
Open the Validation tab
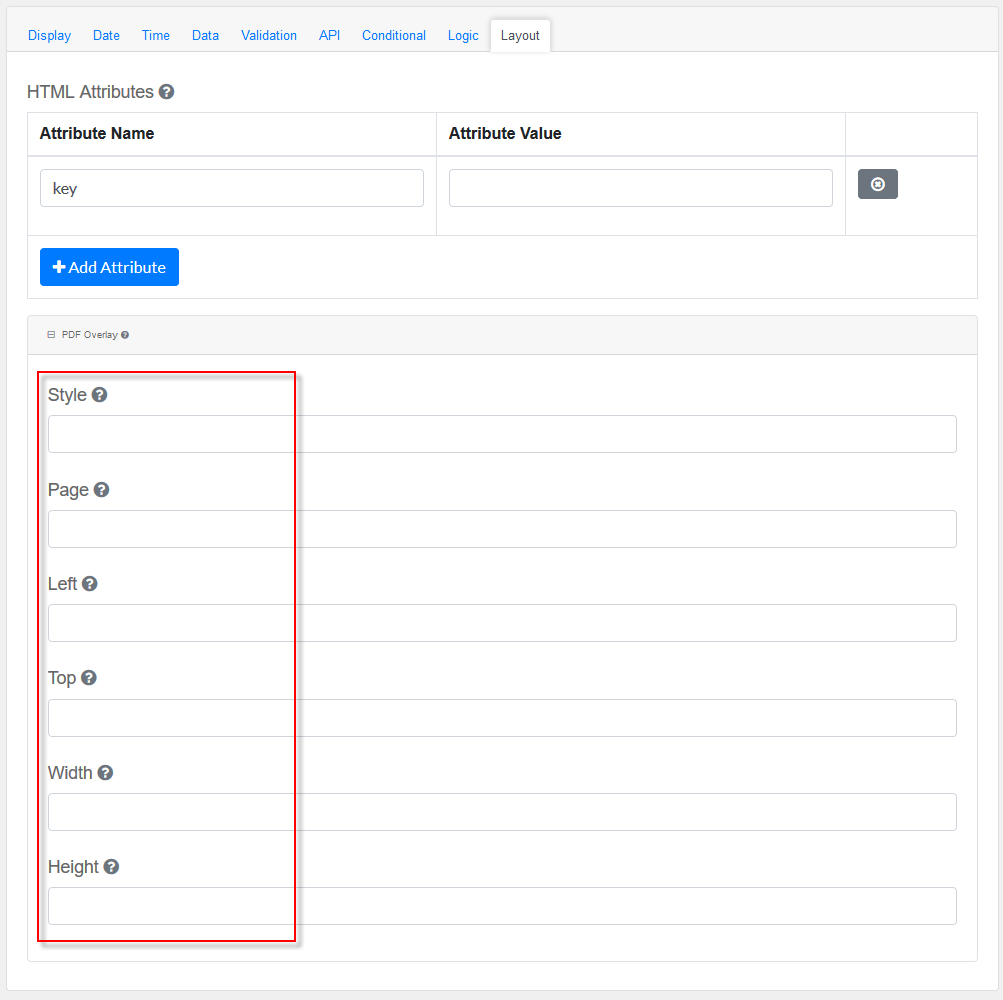(269, 35)
